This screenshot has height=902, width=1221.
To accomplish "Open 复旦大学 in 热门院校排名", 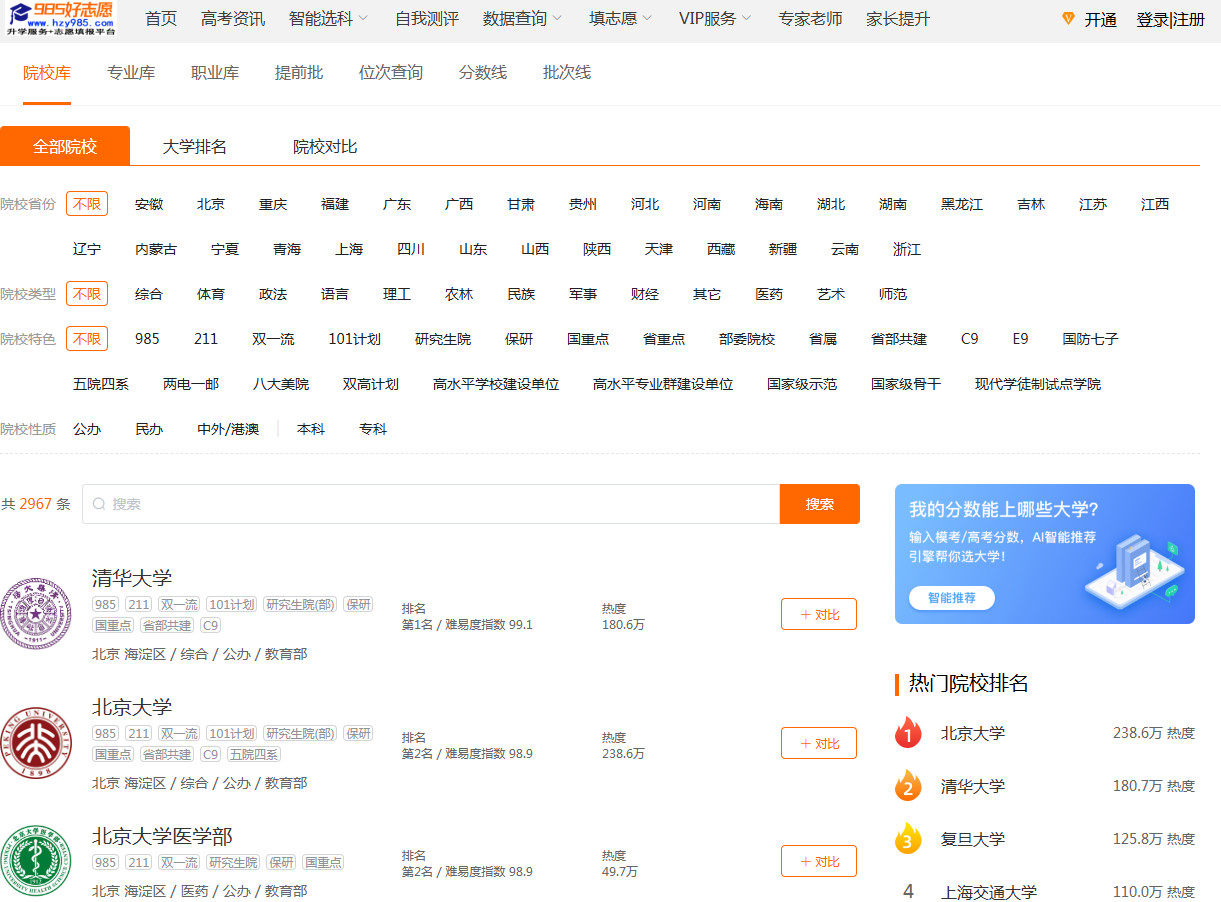I will [973, 839].
